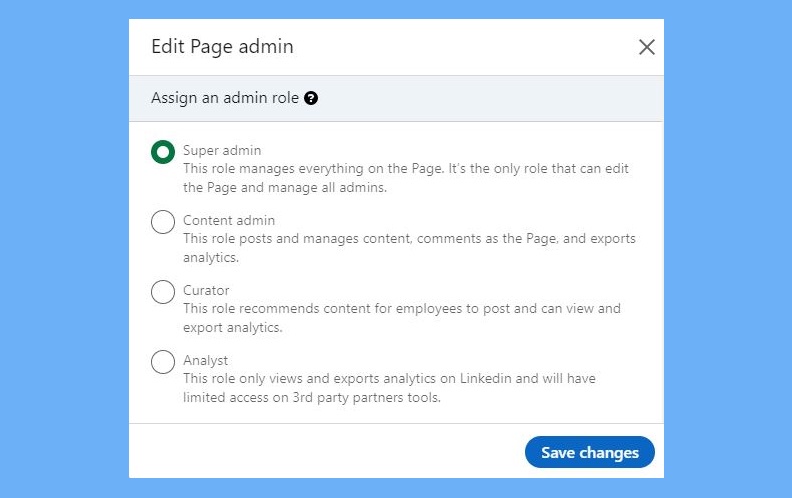Viewport: 792px width, 498px height.
Task: Click the "Edit Page admin" dialog title
Action: [222, 47]
